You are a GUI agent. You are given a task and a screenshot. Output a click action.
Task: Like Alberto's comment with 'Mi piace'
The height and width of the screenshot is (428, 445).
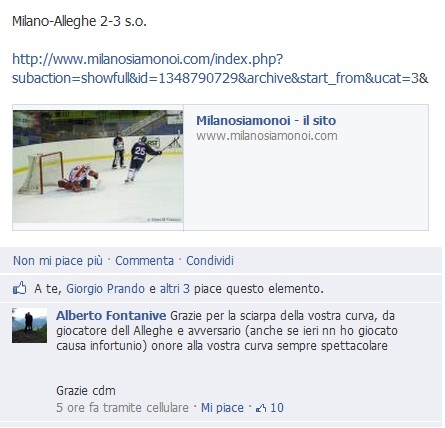click(222, 408)
